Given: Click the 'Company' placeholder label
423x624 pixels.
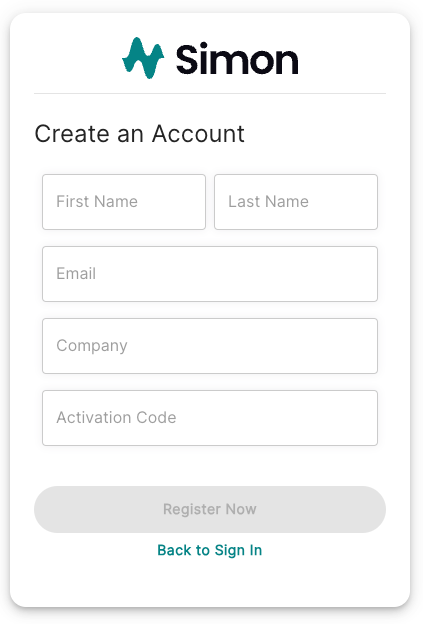Looking at the screenshot, I should (92, 346).
